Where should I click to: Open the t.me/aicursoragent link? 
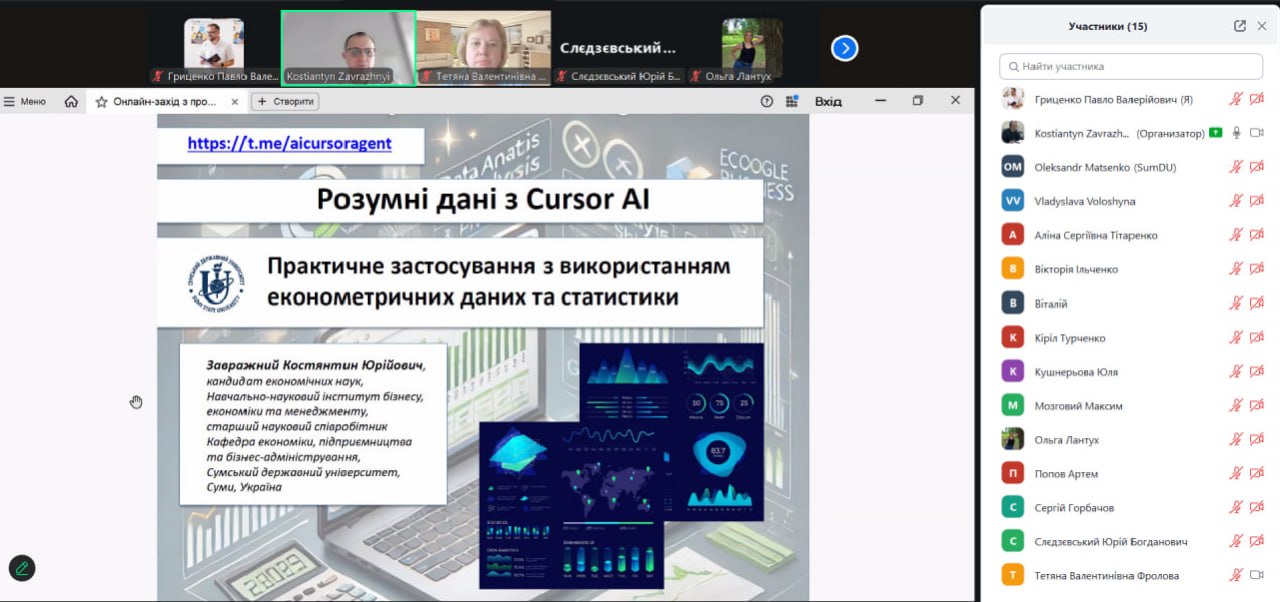[289, 143]
